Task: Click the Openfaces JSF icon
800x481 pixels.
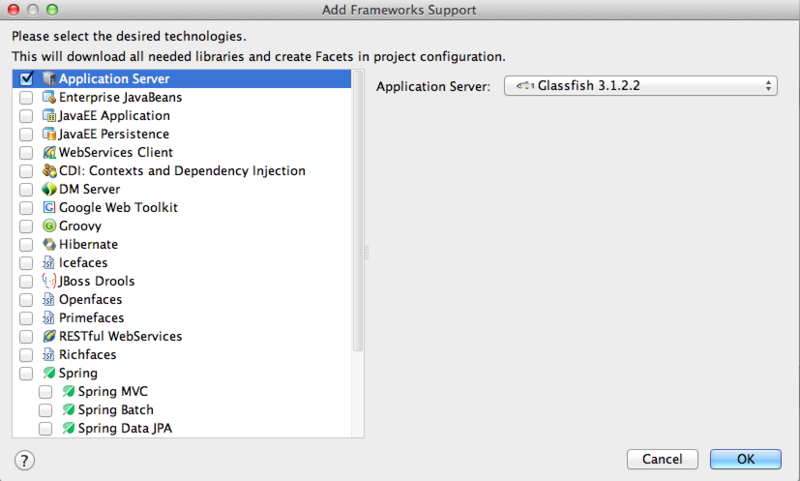Action: tap(49, 299)
